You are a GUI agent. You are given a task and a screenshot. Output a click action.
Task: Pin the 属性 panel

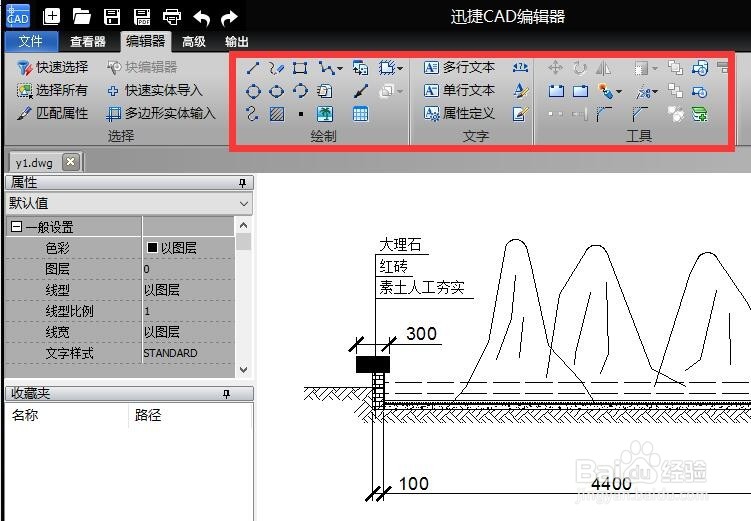pyautogui.click(x=242, y=182)
